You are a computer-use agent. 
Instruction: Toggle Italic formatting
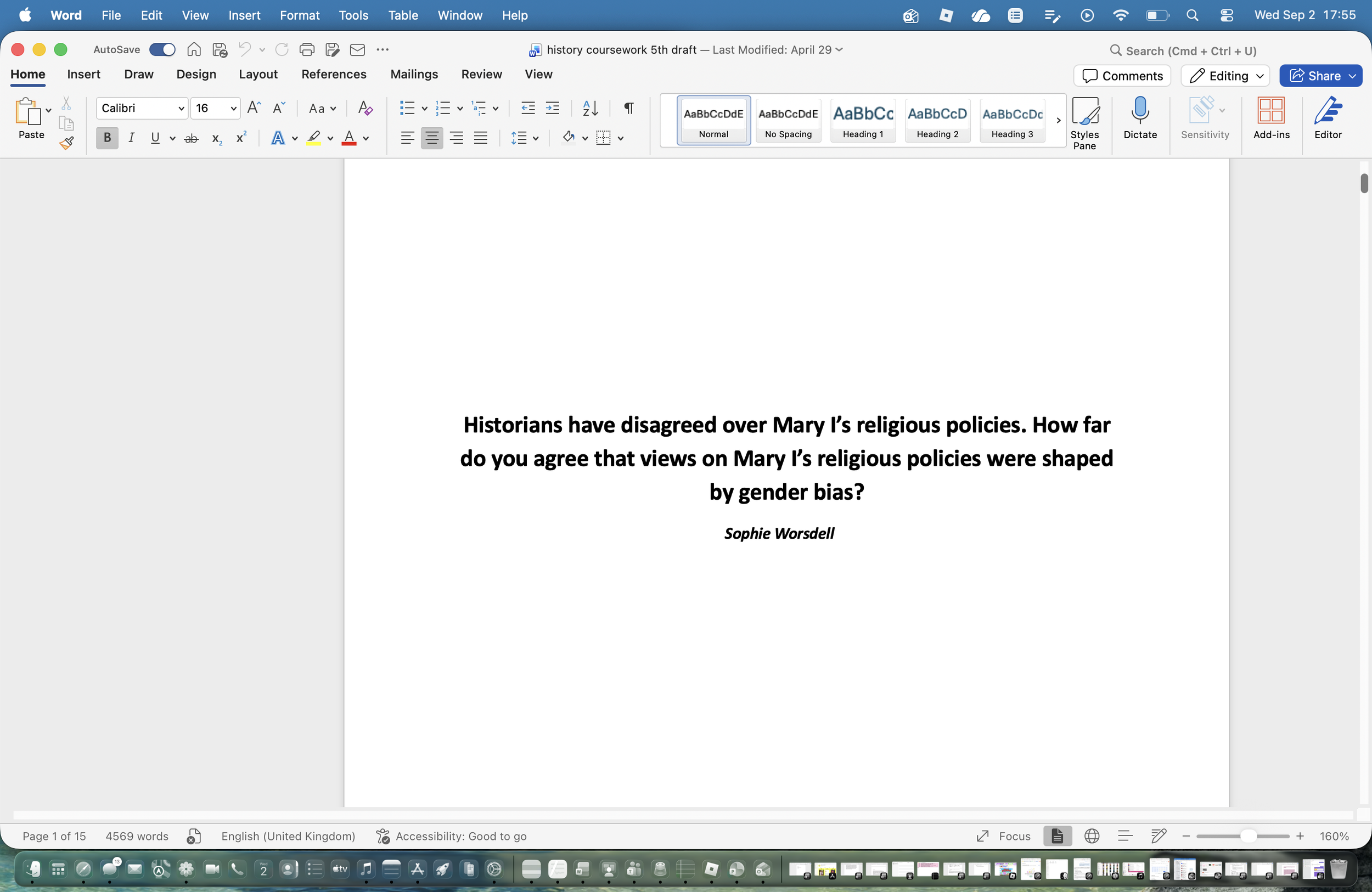(131, 138)
